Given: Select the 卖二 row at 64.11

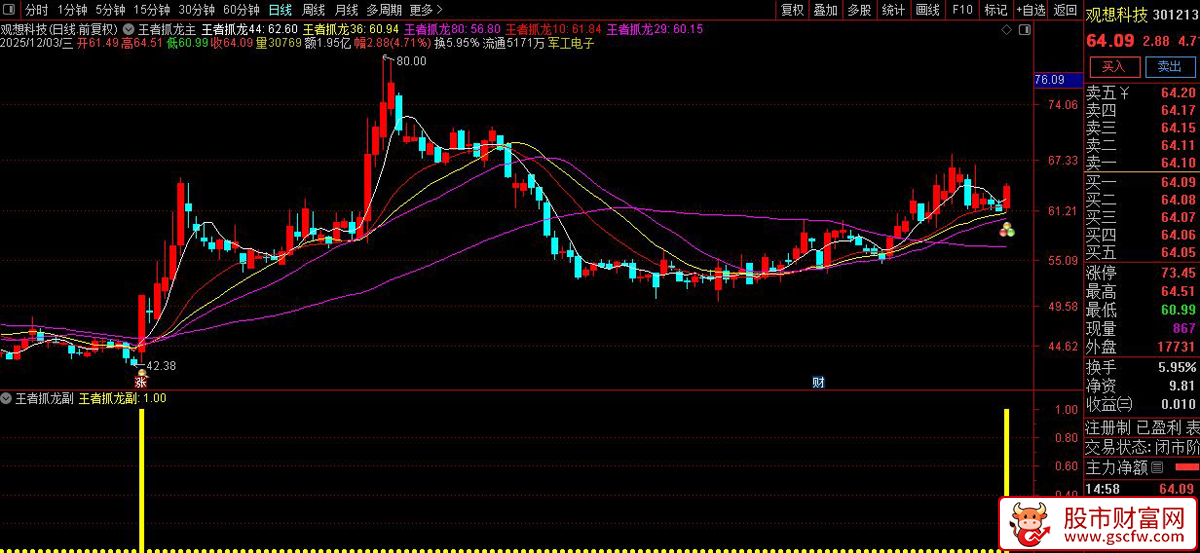Looking at the screenshot, I should (x=1142, y=145).
